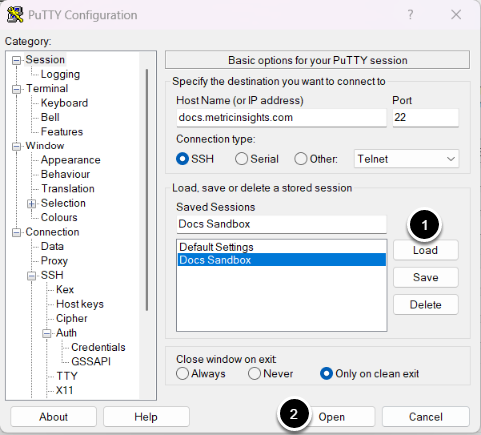Open the Appearance category
The width and height of the screenshot is (481, 435).
point(70,160)
